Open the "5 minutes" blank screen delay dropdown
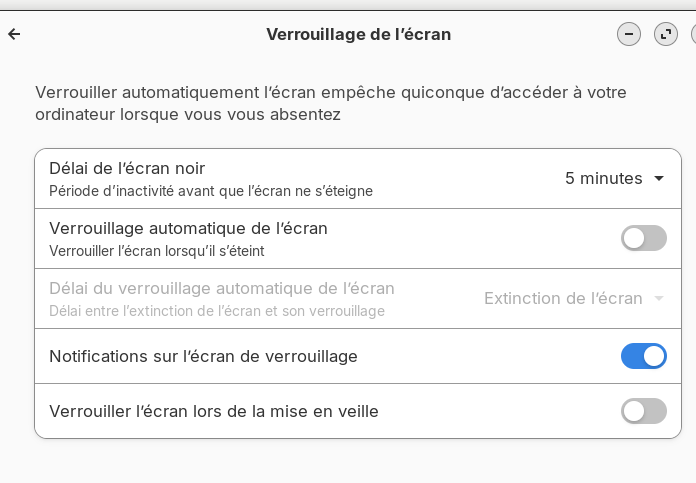 click(604, 179)
